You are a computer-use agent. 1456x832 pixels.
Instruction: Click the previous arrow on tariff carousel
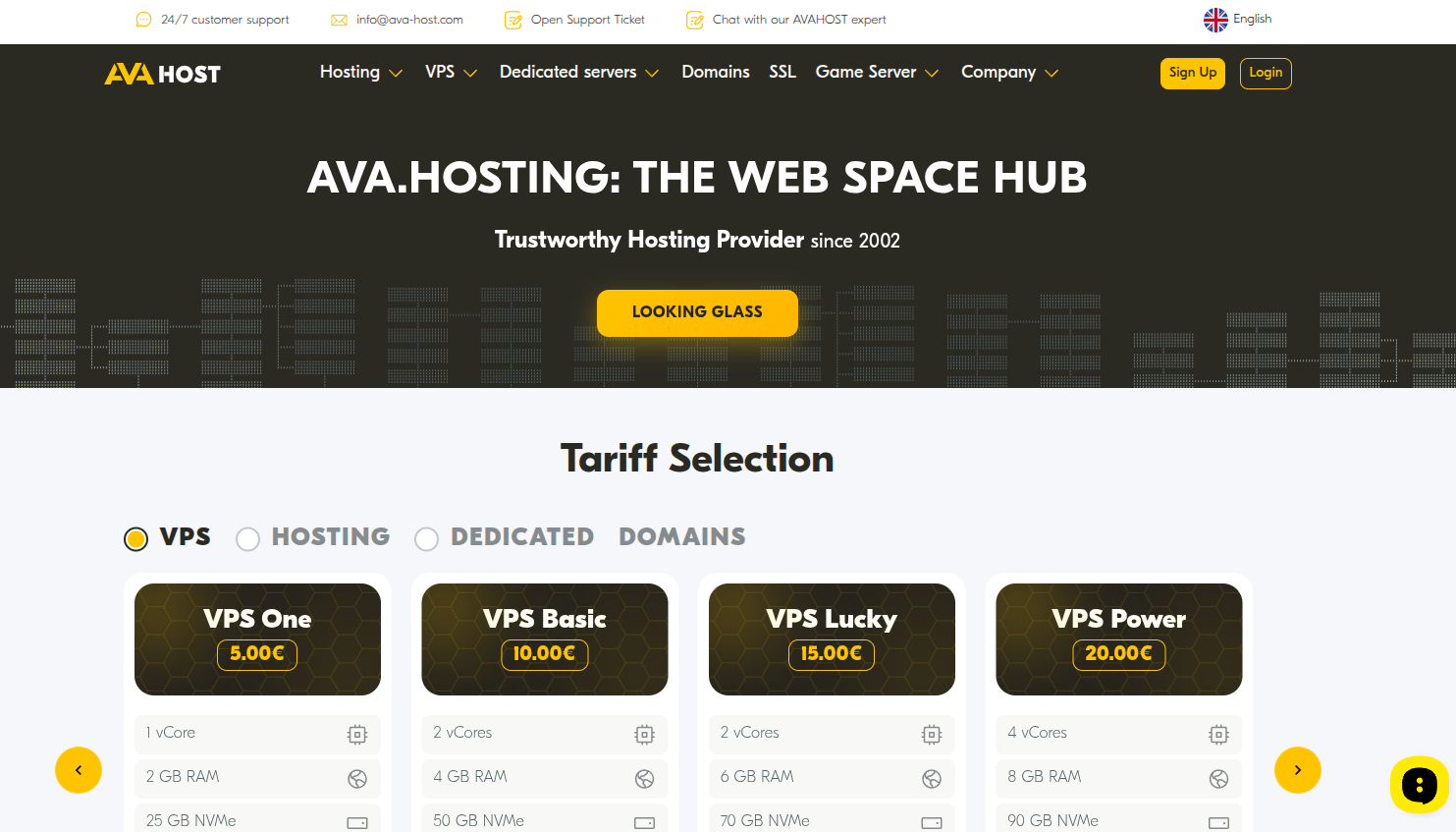tap(79, 770)
